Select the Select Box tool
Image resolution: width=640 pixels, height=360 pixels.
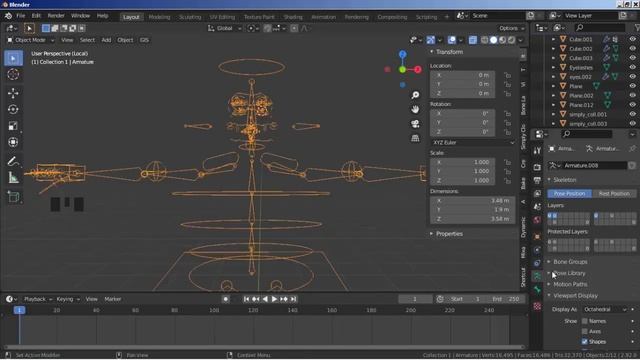click(13, 58)
